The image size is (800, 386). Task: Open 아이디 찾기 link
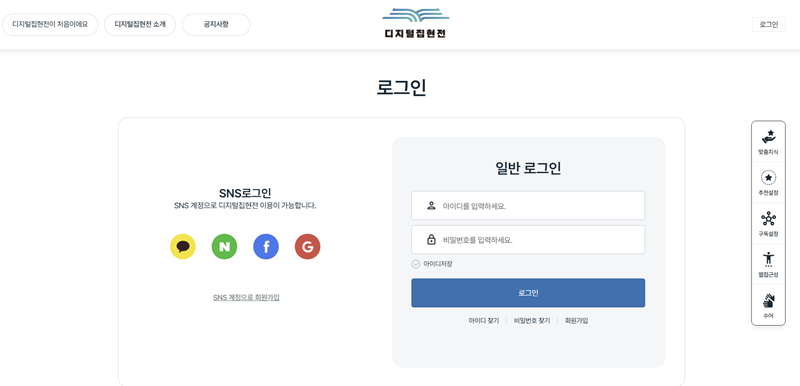(484, 321)
